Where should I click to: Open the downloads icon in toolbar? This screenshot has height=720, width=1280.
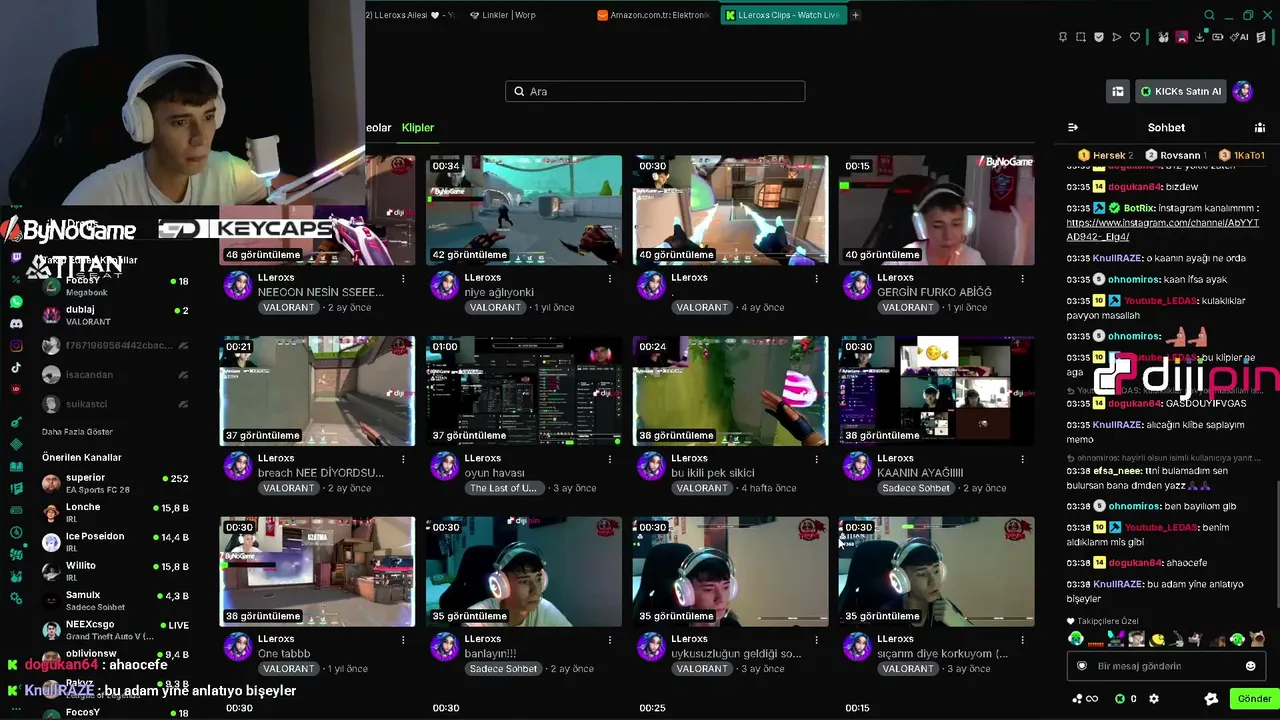pyautogui.click(x=1200, y=37)
